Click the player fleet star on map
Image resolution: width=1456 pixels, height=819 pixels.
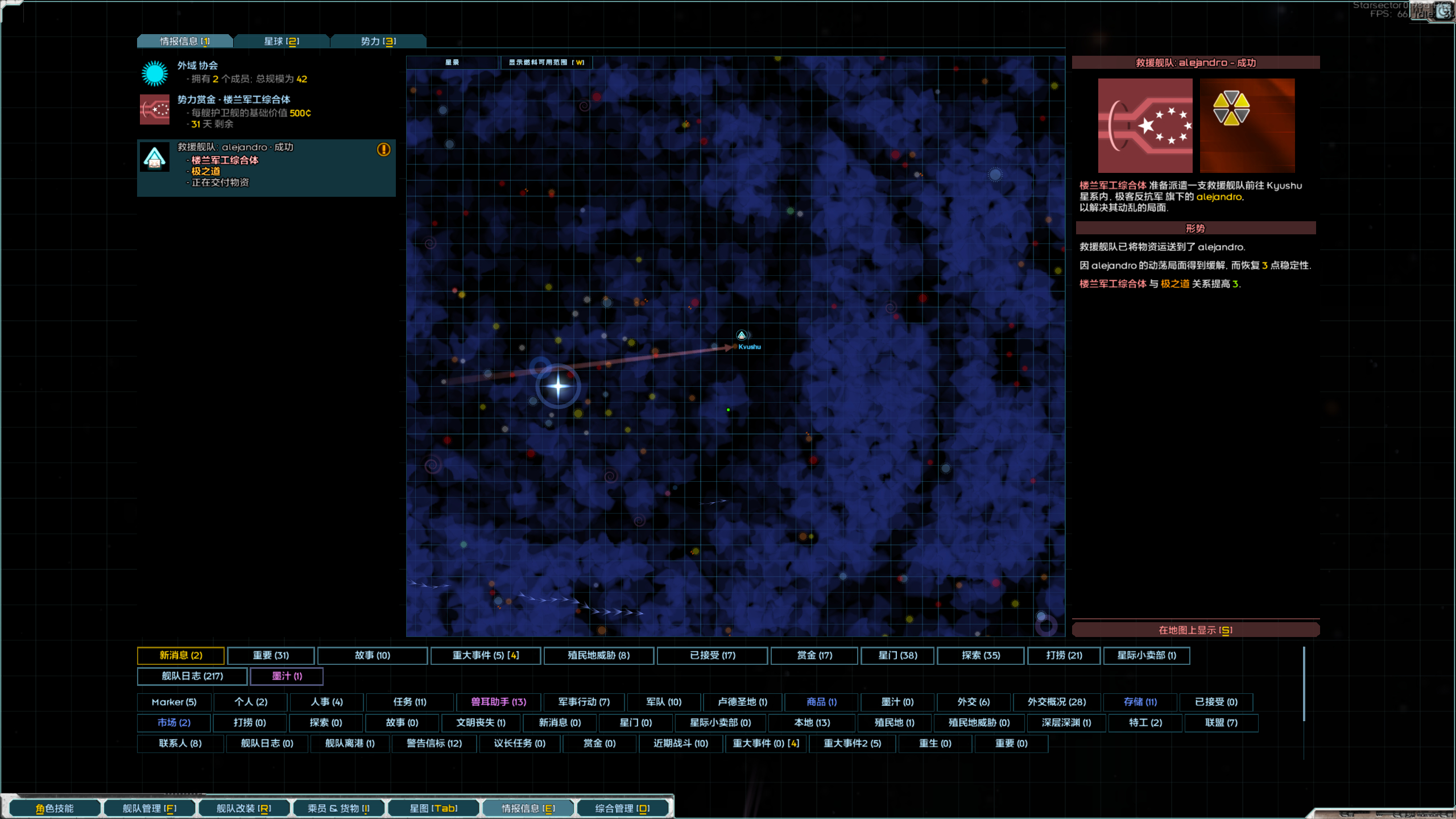point(558,386)
